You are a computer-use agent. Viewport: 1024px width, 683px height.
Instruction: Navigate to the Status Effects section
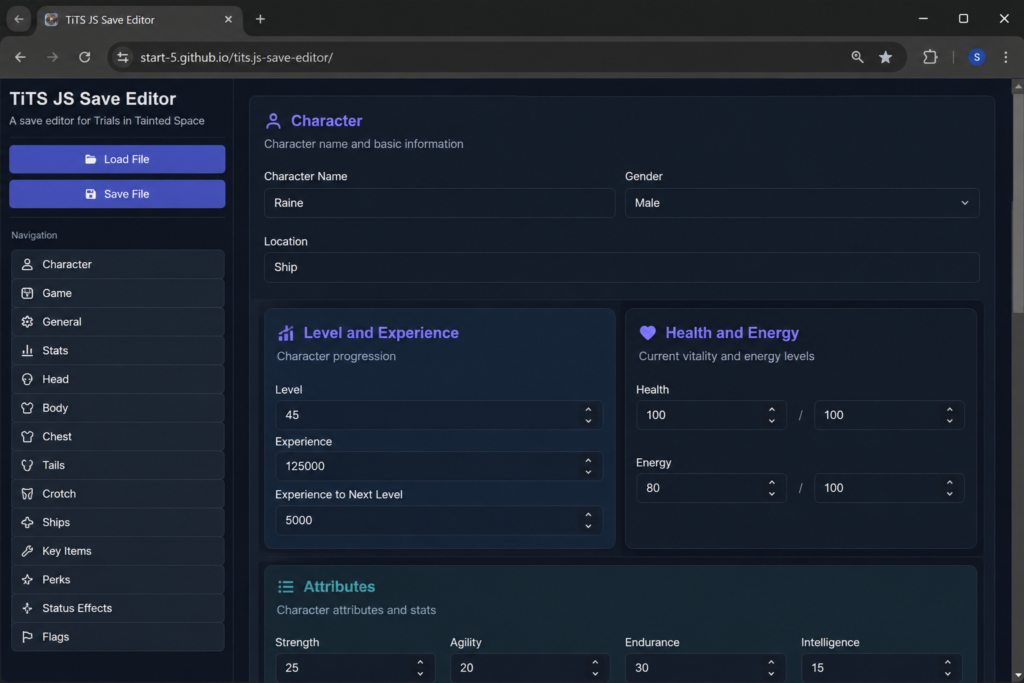pos(118,609)
